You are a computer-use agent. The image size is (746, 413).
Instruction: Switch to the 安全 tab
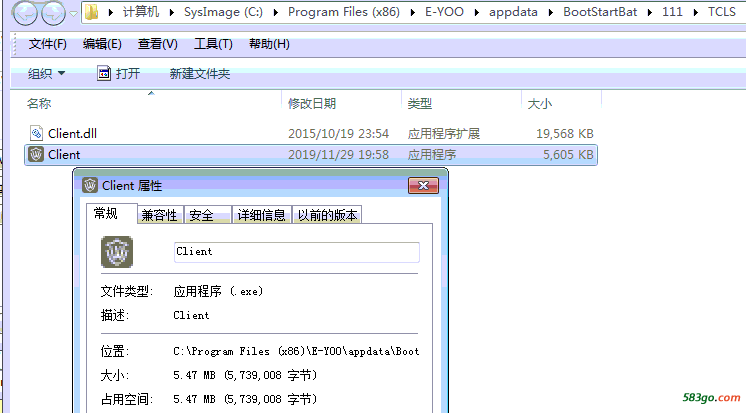tap(207, 215)
